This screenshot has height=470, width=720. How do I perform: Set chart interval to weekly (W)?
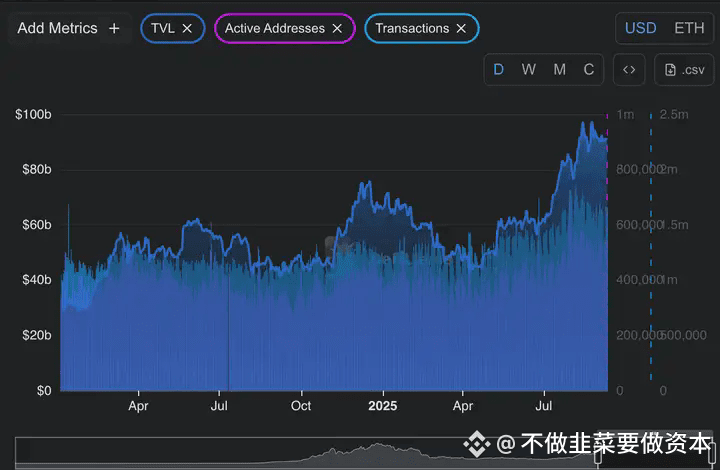[529, 70]
